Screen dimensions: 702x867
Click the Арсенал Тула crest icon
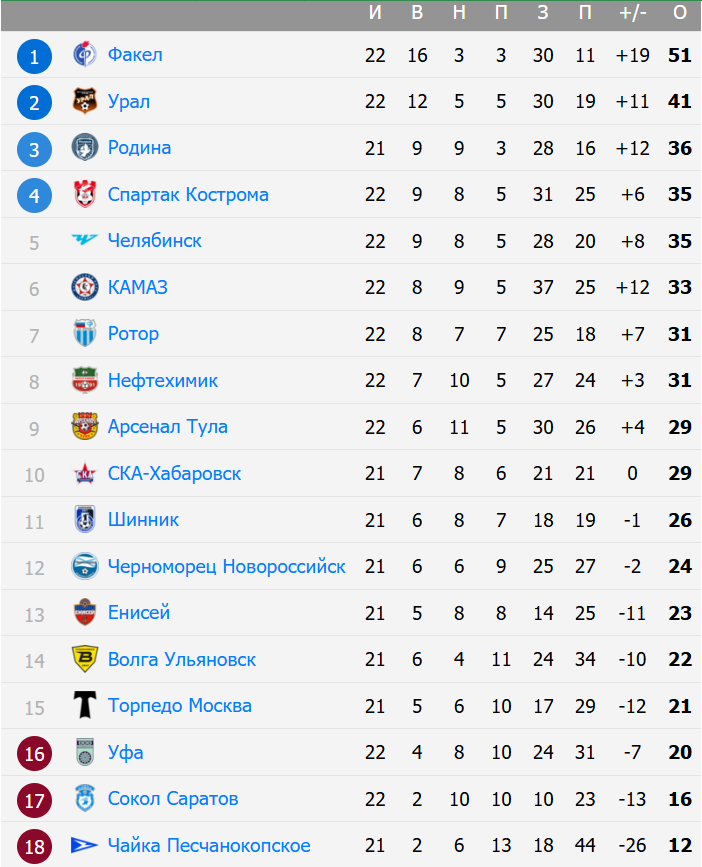click(85, 427)
